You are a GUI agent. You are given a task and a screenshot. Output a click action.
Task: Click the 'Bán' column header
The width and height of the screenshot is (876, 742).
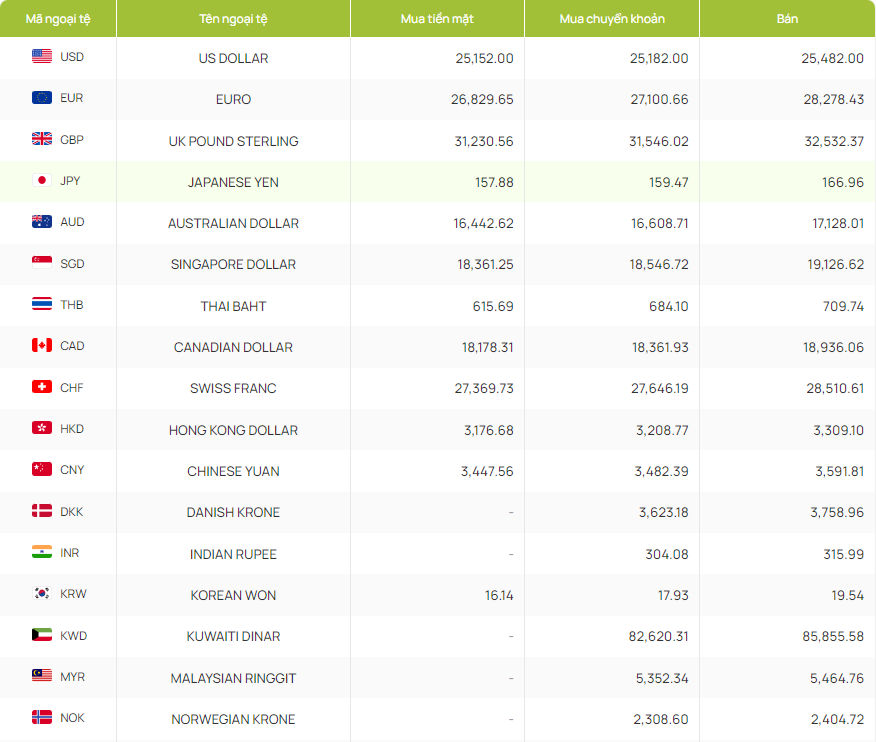click(787, 19)
